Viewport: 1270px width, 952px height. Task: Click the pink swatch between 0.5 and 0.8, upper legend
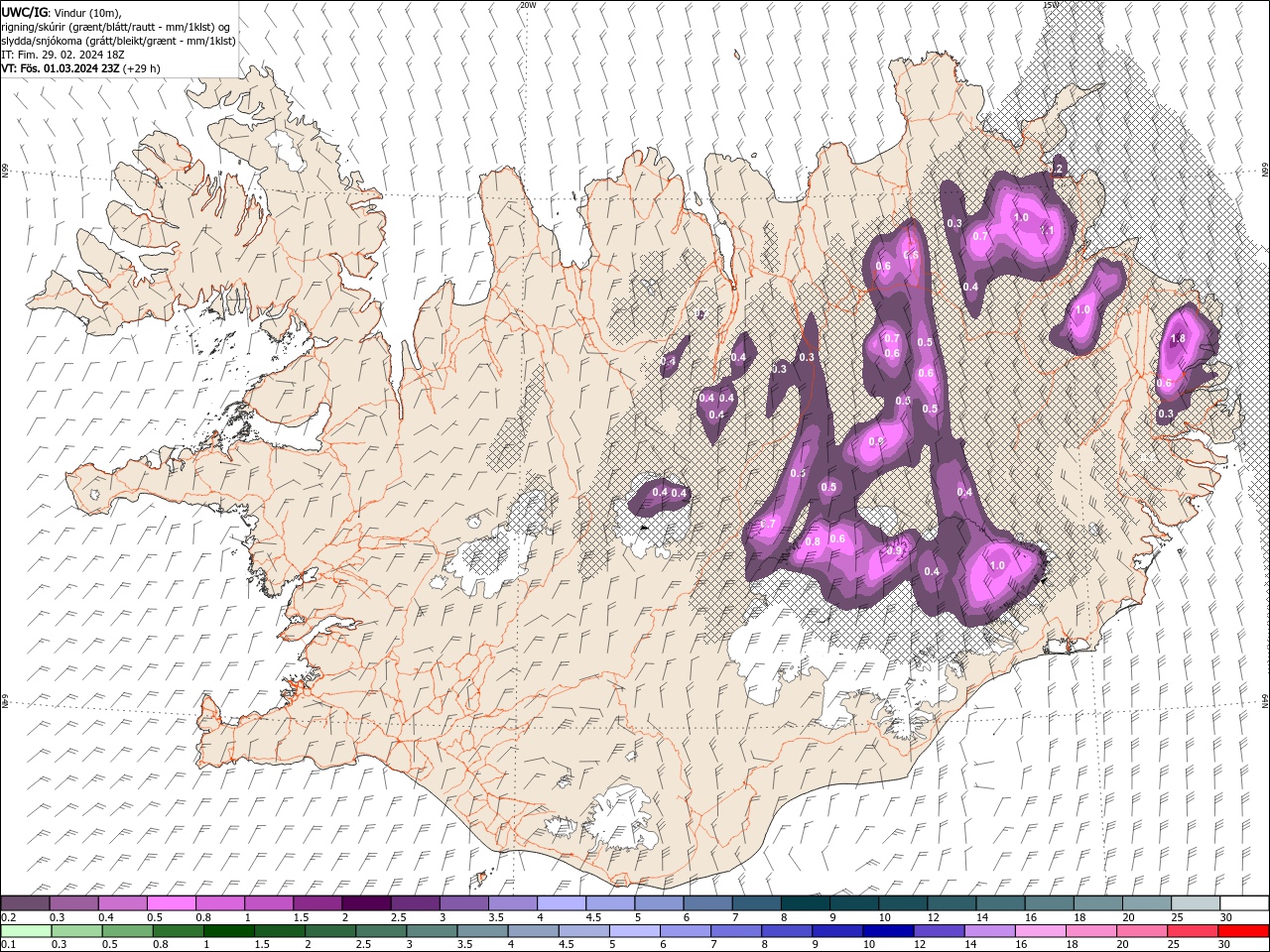(x=171, y=903)
